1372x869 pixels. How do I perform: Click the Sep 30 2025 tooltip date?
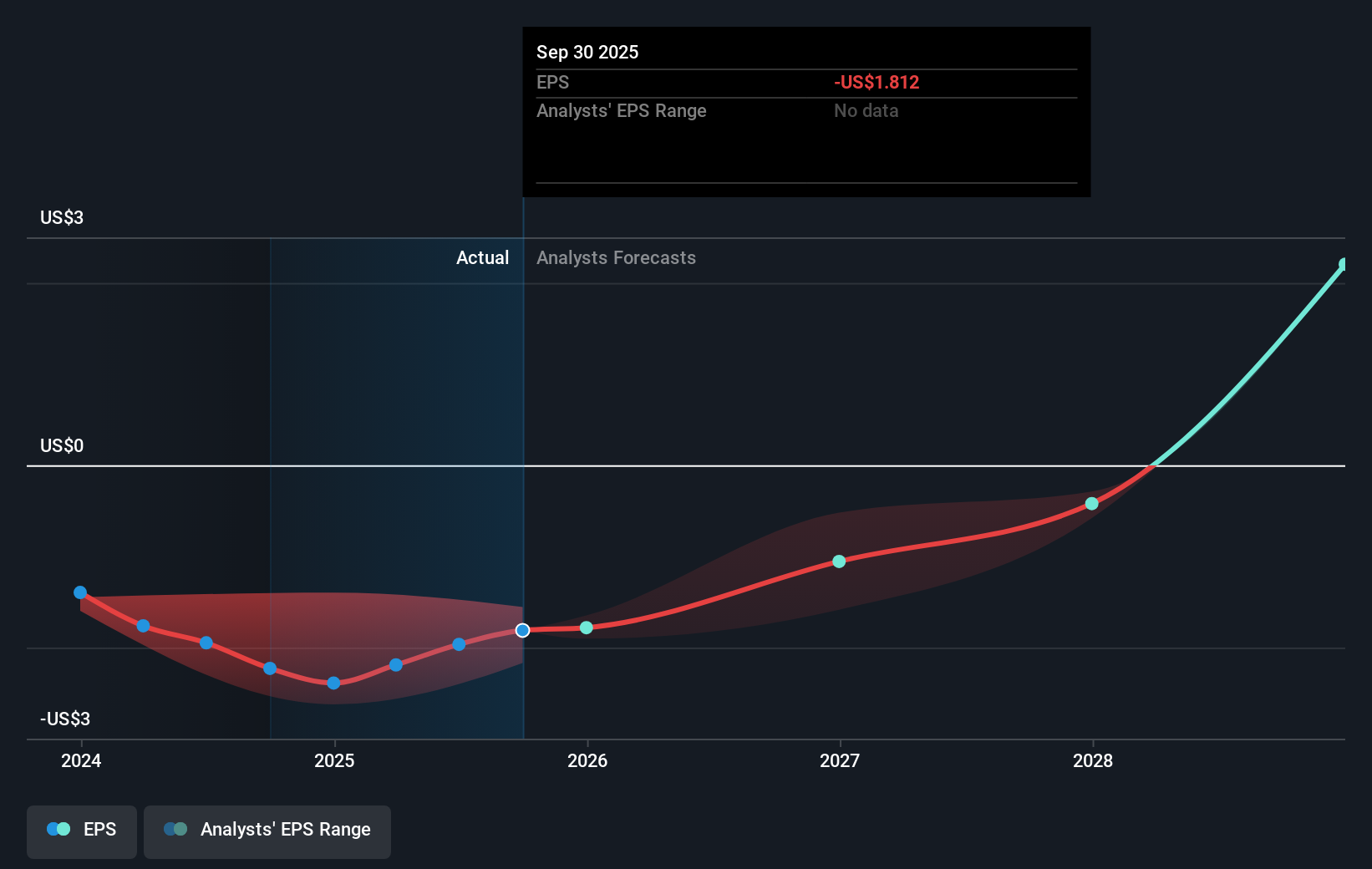point(587,53)
